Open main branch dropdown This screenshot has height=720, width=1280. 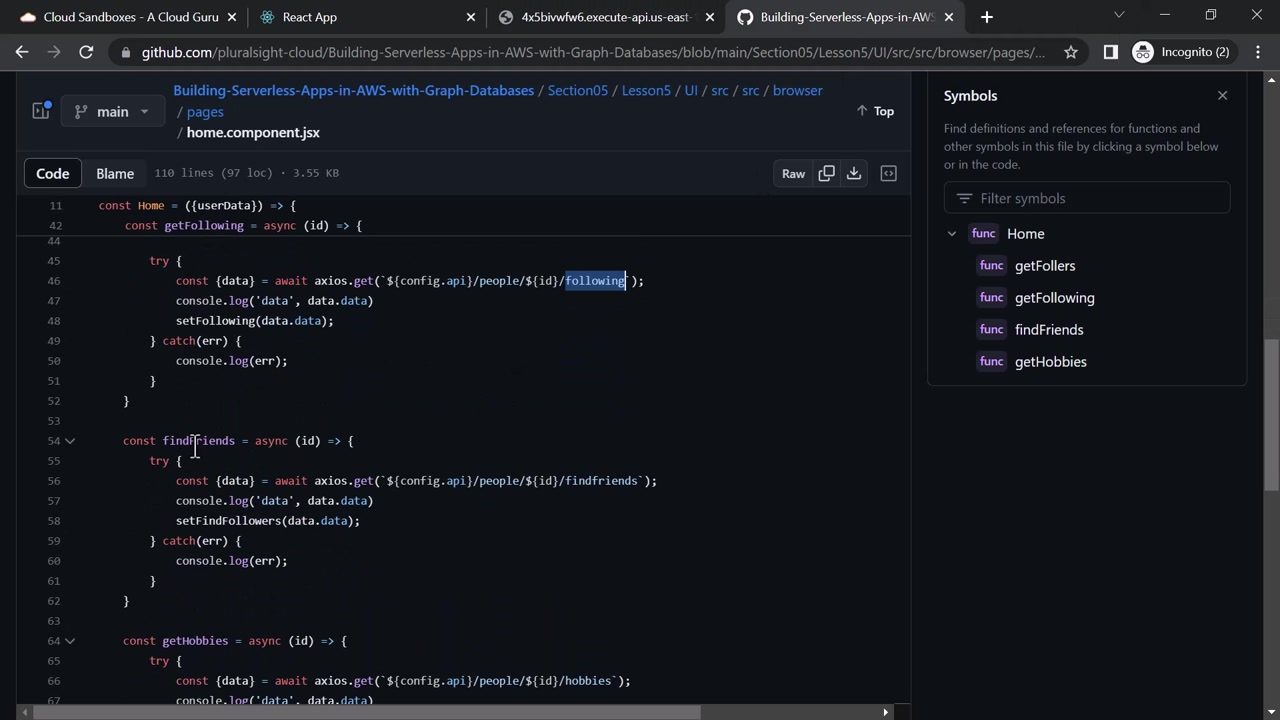pyautogui.click(x=112, y=111)
